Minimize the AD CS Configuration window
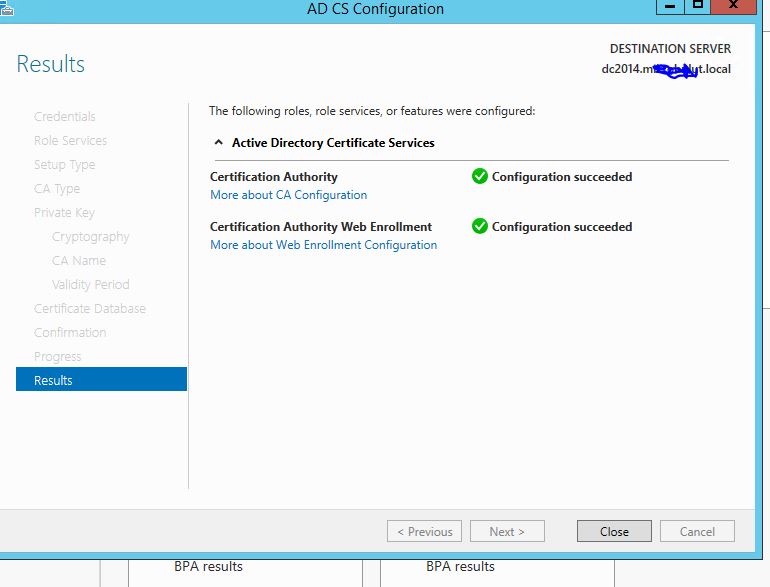Image resolution: width=770 pixels, height=587 pixels. click(670, 6)
